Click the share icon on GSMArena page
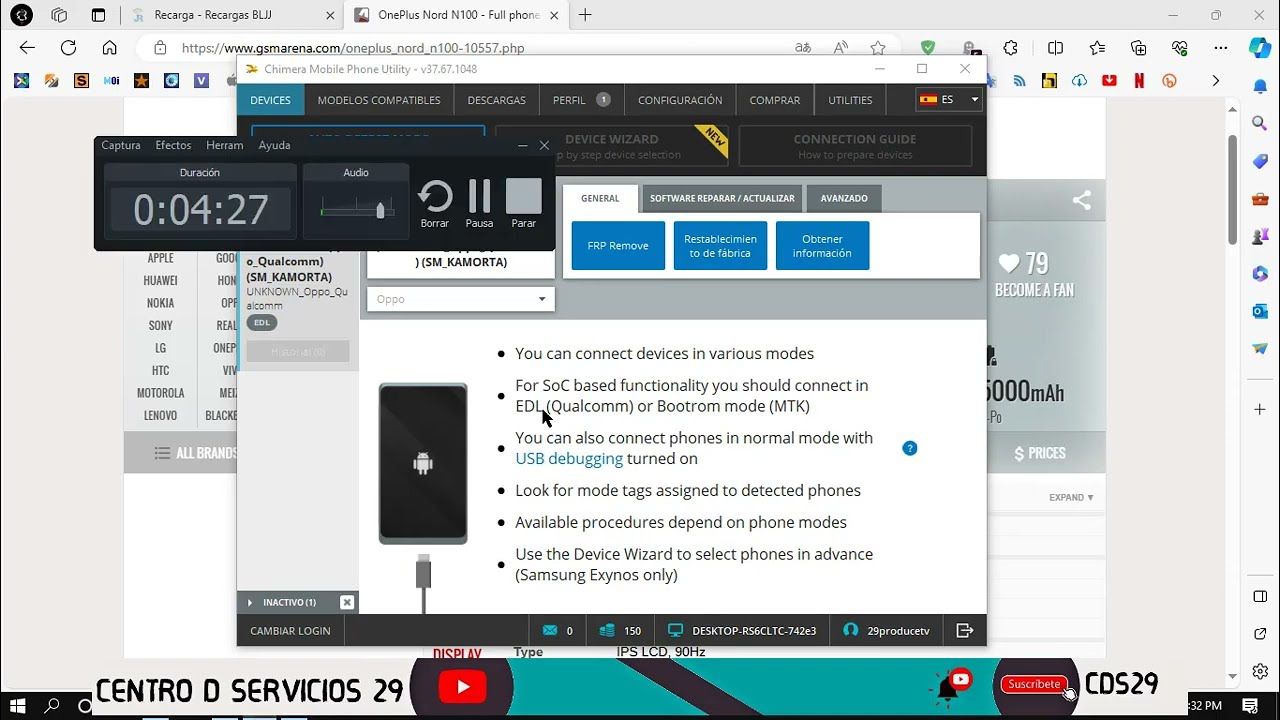Screen dimensions: 1280x720 (1081, 200)
